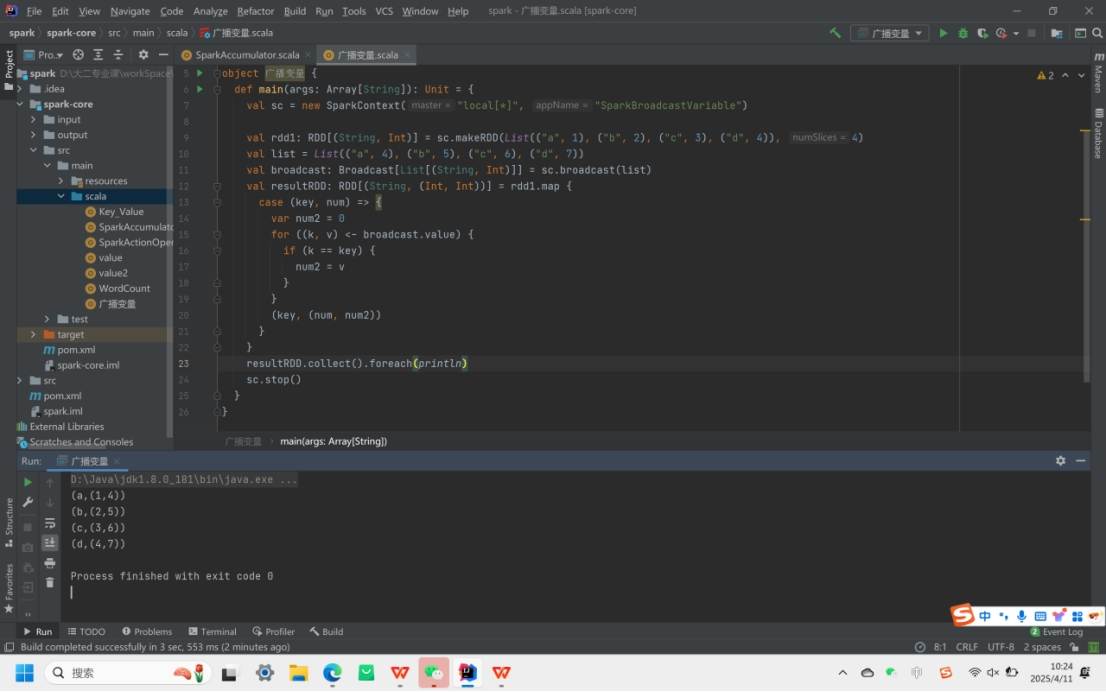The height and width of the screenshot is (692, 1106).
Task: Hide the Run tool window
Action: click(1081, 461)
